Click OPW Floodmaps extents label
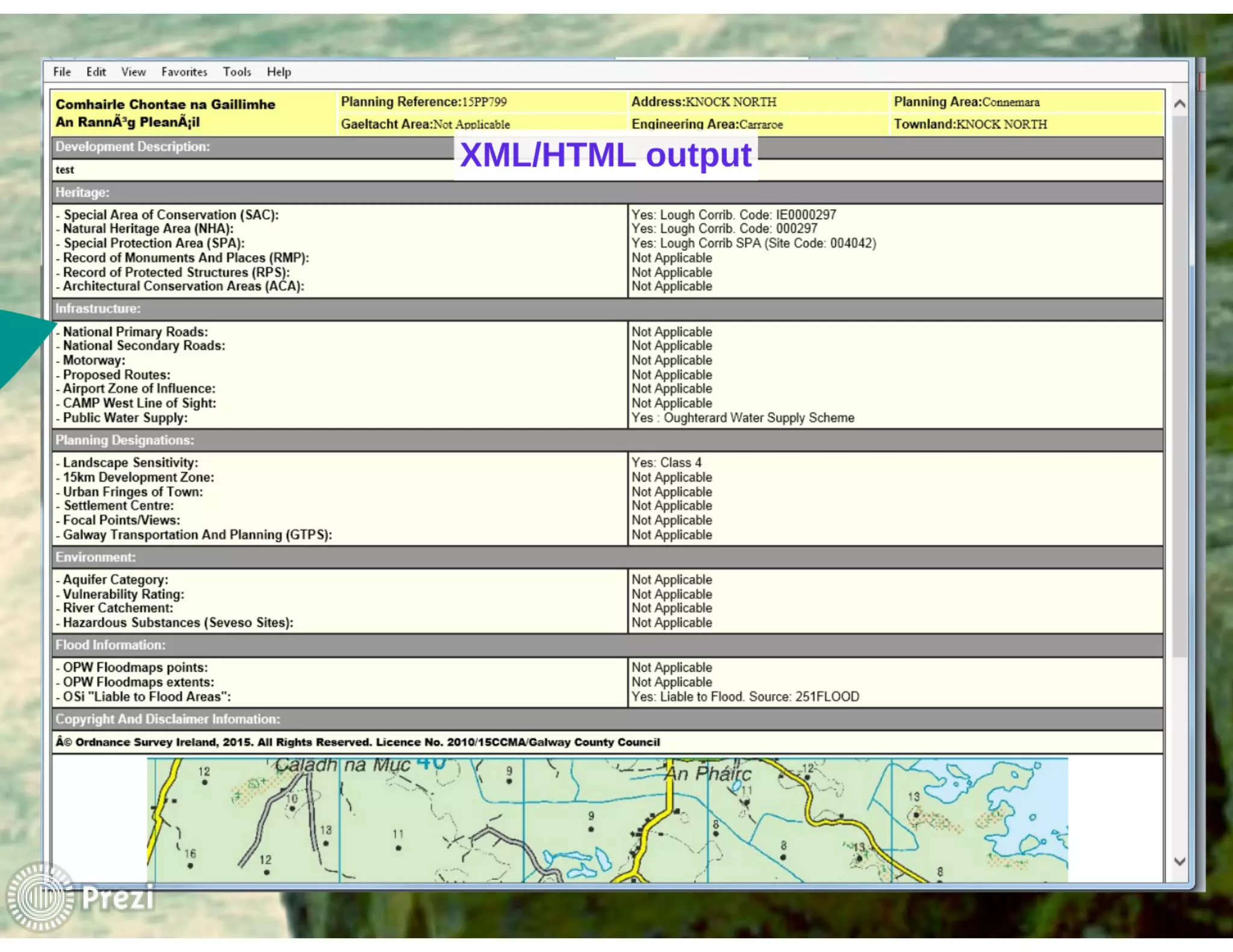The image size is (1233, 952). pos(138,682)
